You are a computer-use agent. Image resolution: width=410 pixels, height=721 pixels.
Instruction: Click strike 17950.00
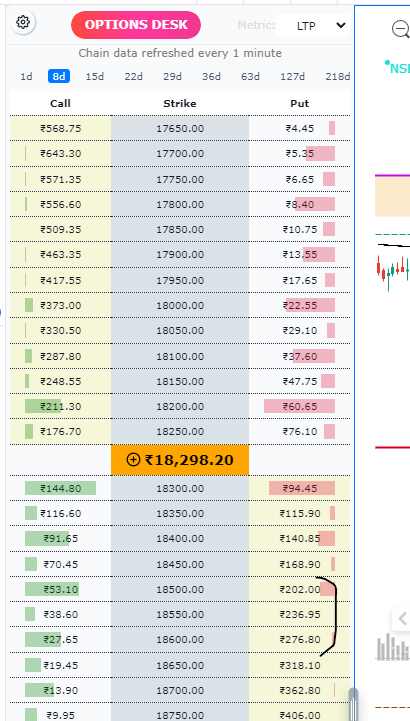point(180,280)
